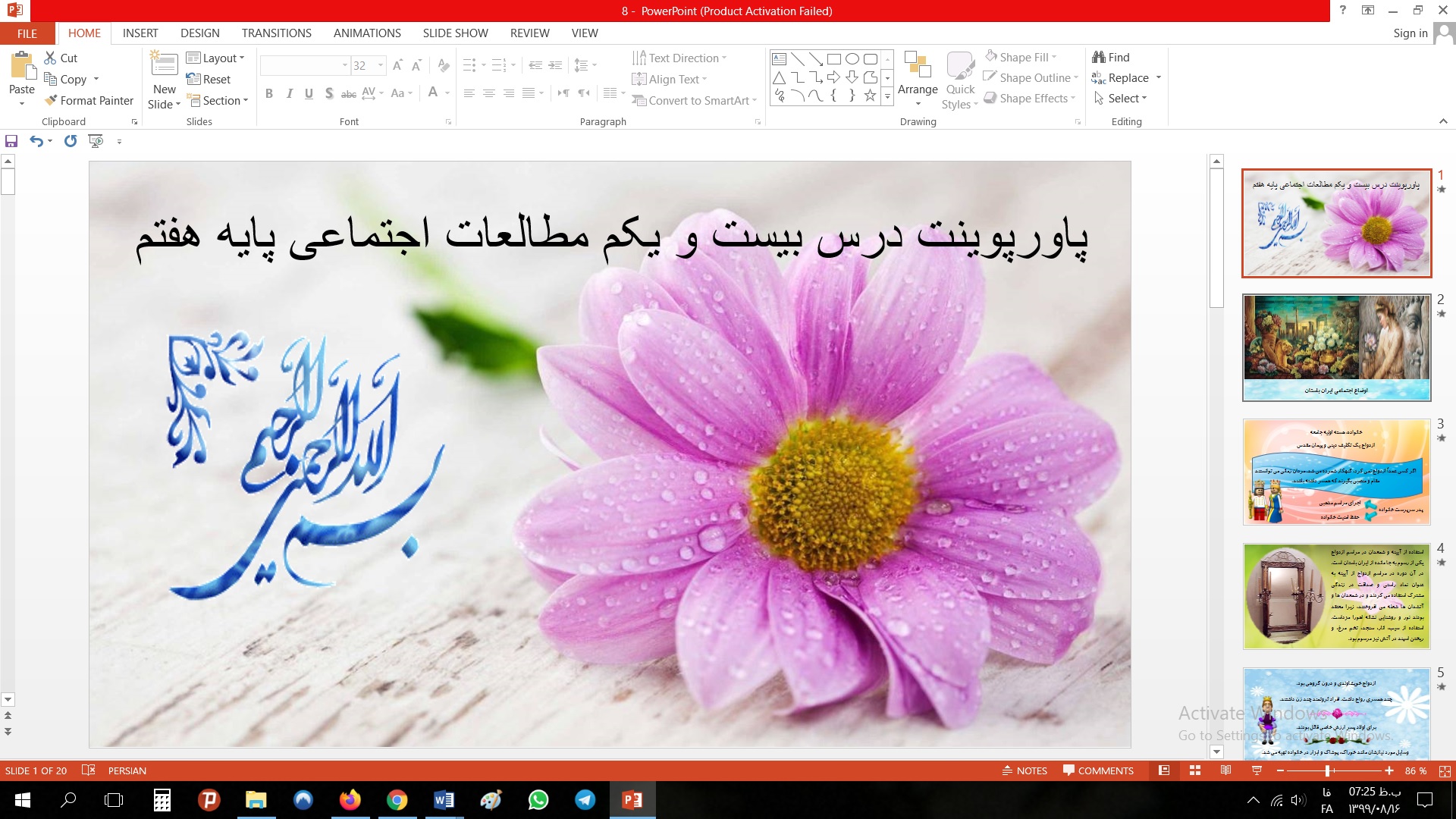
Task: Select slide 3 thumbnail
Action: (x=1336, y=472)
